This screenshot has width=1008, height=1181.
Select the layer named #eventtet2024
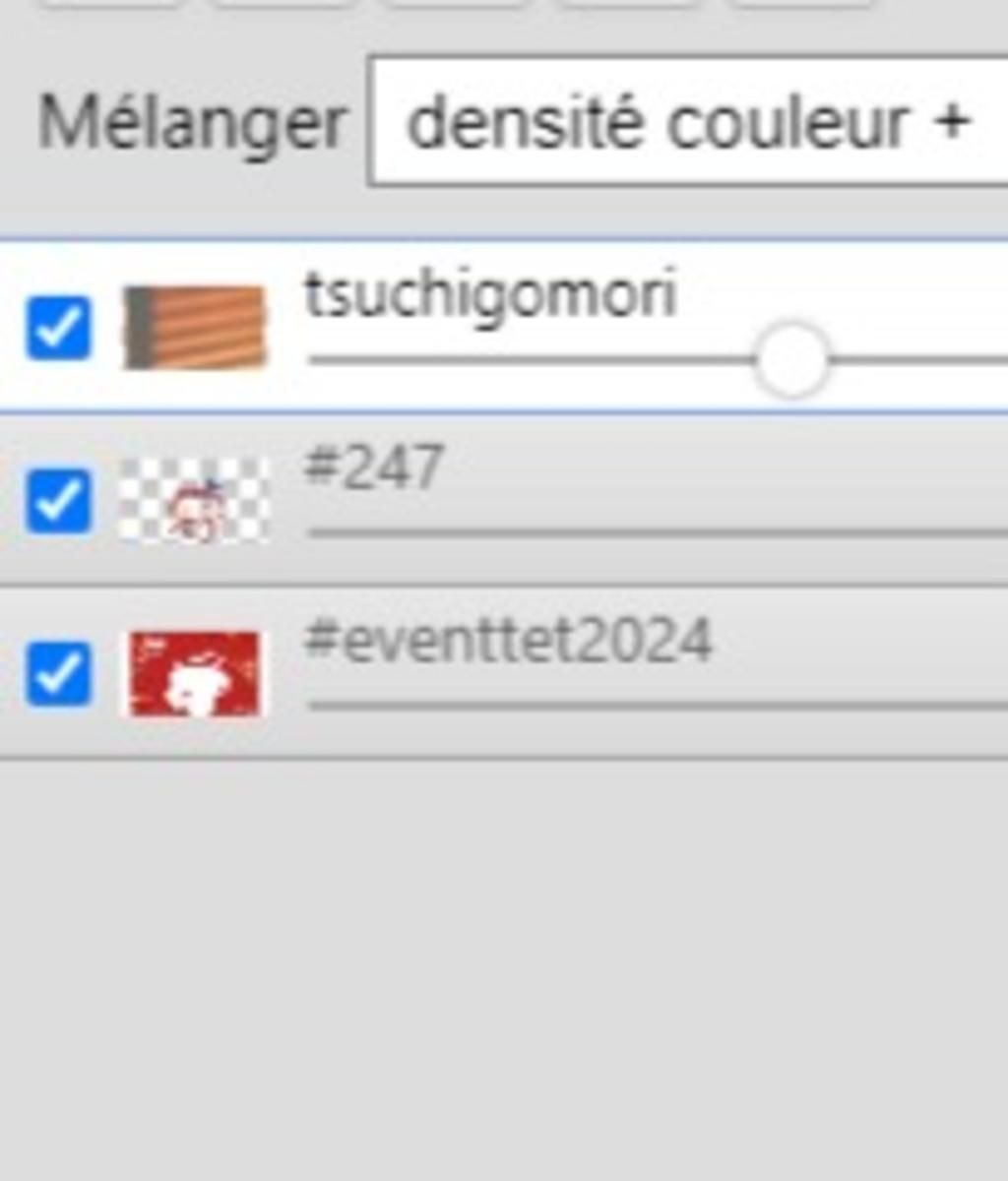(508, 641)
